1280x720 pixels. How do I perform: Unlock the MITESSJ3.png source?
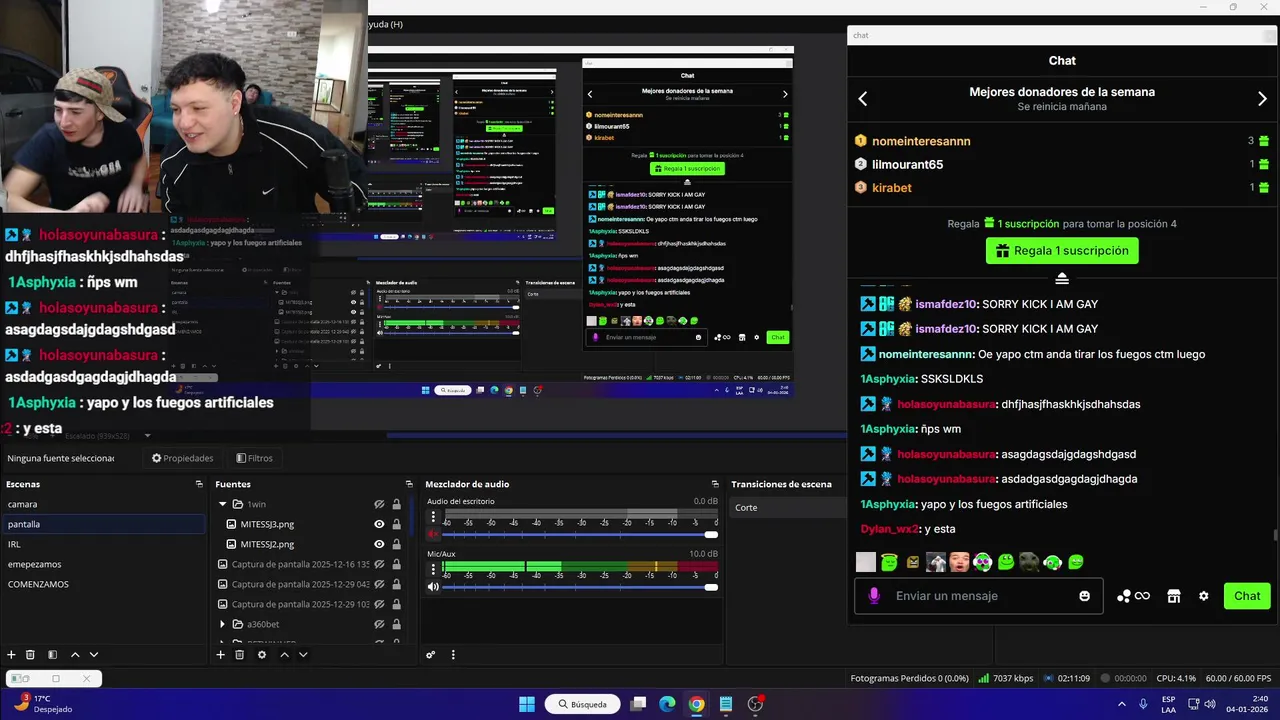(396, 524)
